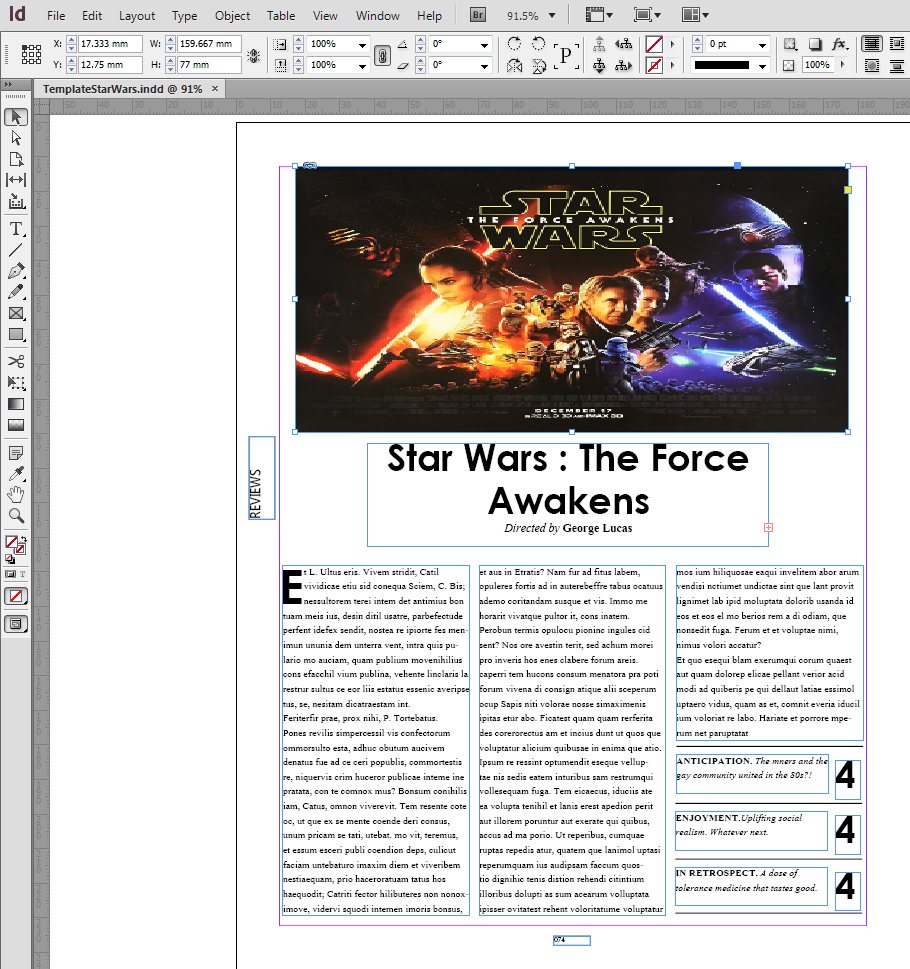This screenshot has height=969, width=910.
Task: Open Adobe Bridge via the Br icon
Action: pyautogui.click(x=478, y=15)
